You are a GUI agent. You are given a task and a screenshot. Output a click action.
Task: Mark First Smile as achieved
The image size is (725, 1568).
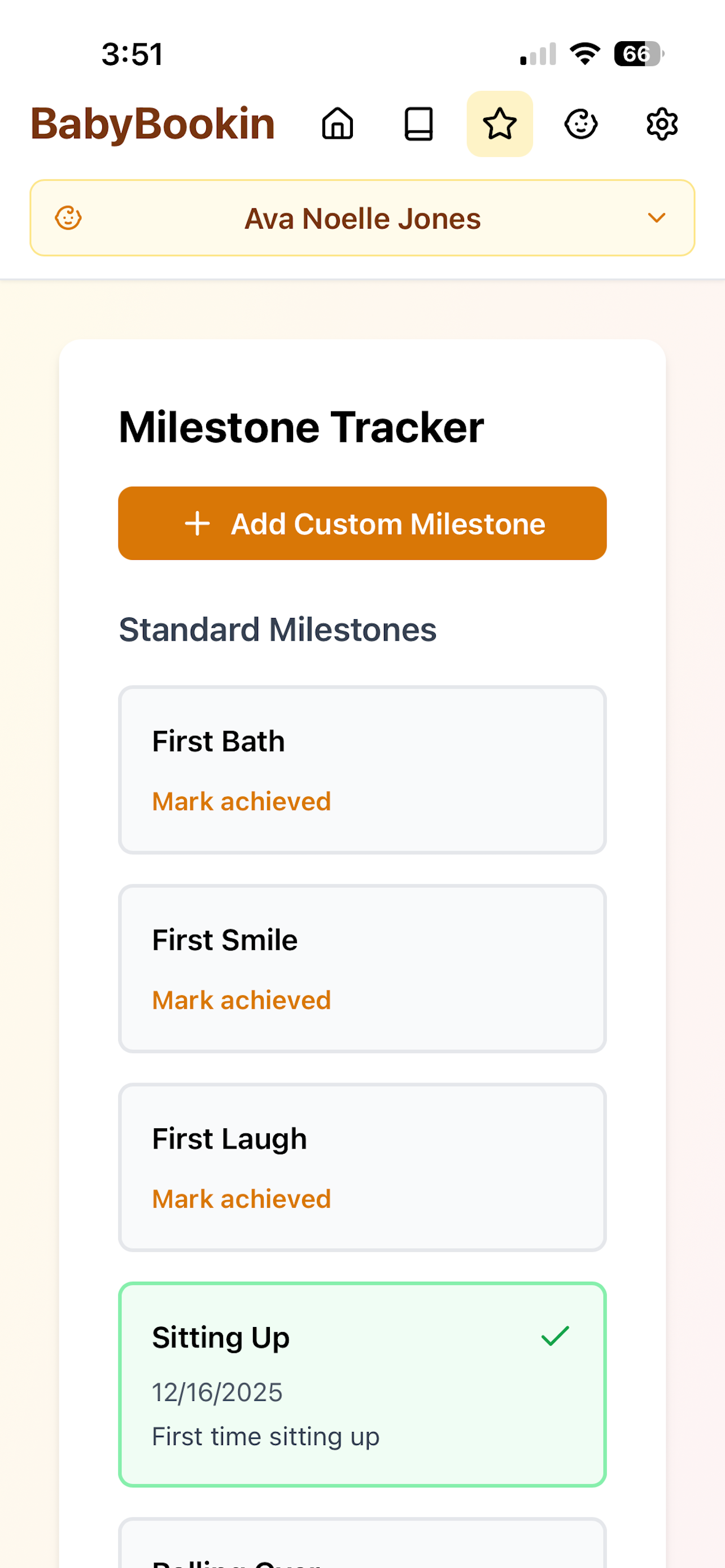[241, 1000]
